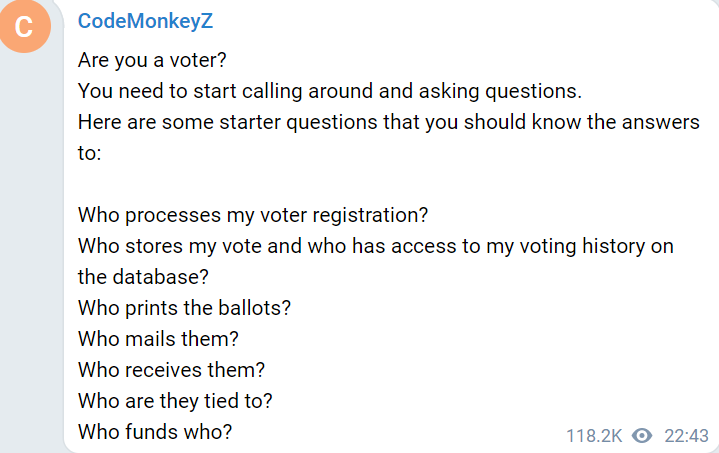
Task: Click the eye views icon
Action: [642, 436]
